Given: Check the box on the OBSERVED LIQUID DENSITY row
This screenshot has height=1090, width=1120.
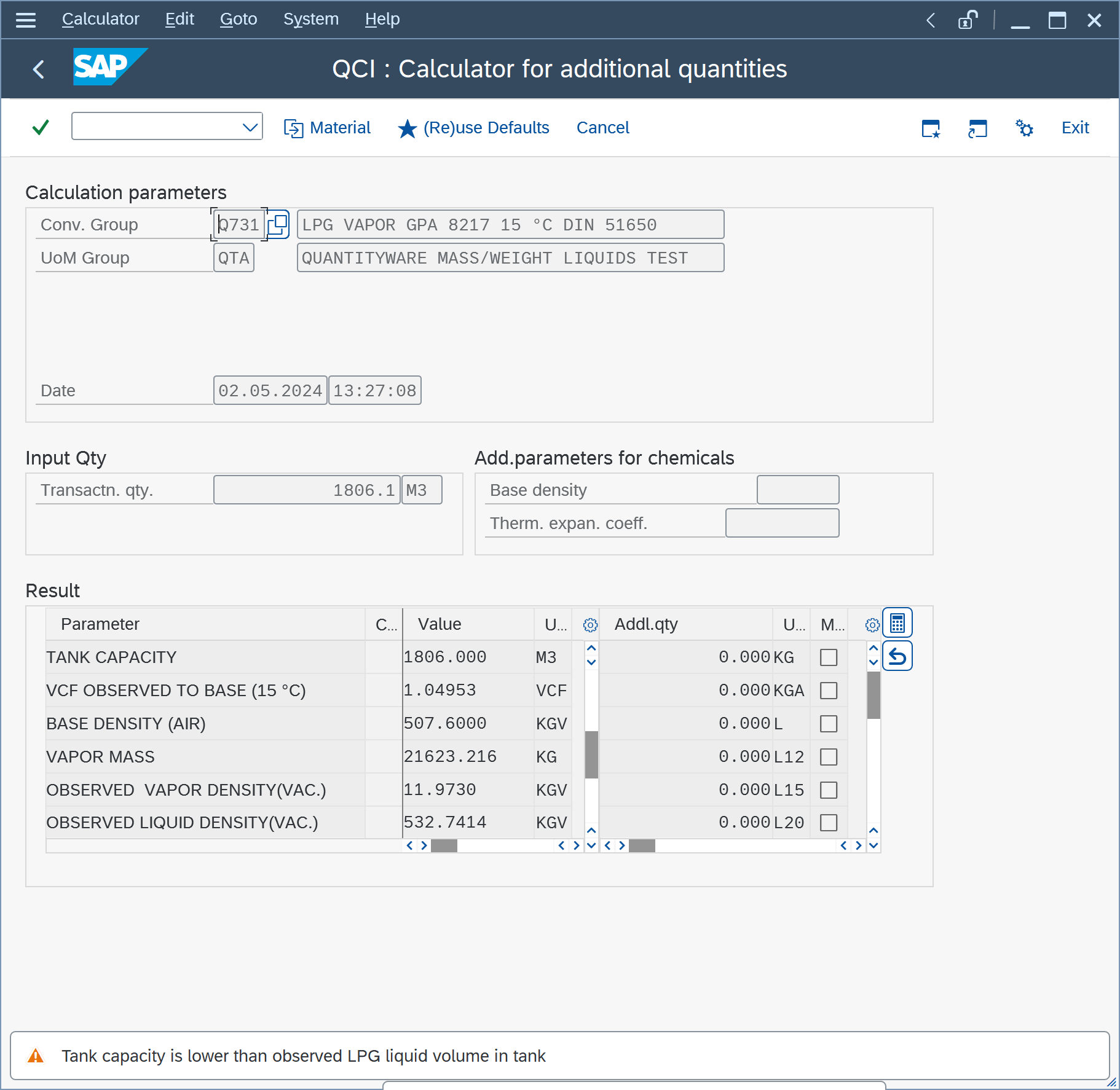Looking at the screenshot, I should (x=829, y=822).
